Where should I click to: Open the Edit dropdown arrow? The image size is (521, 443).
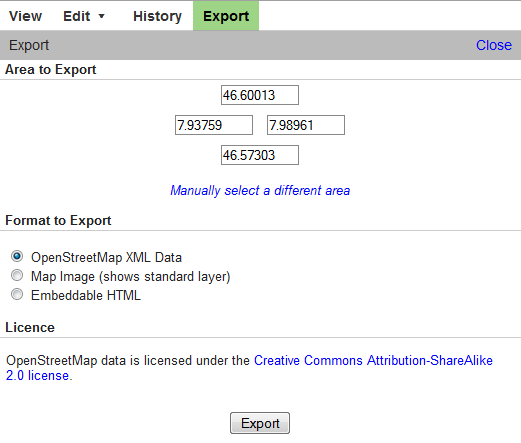pyautogui.click(x=102, y=16)
